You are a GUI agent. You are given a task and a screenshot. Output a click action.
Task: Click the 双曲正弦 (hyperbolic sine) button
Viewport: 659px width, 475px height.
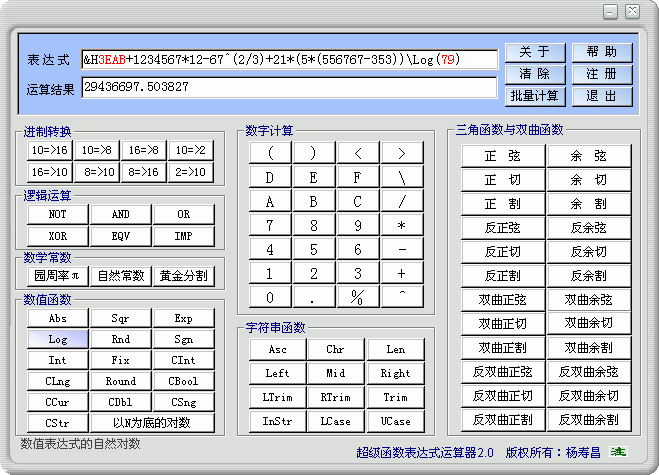pyautogui.click(x=503, y=300)
